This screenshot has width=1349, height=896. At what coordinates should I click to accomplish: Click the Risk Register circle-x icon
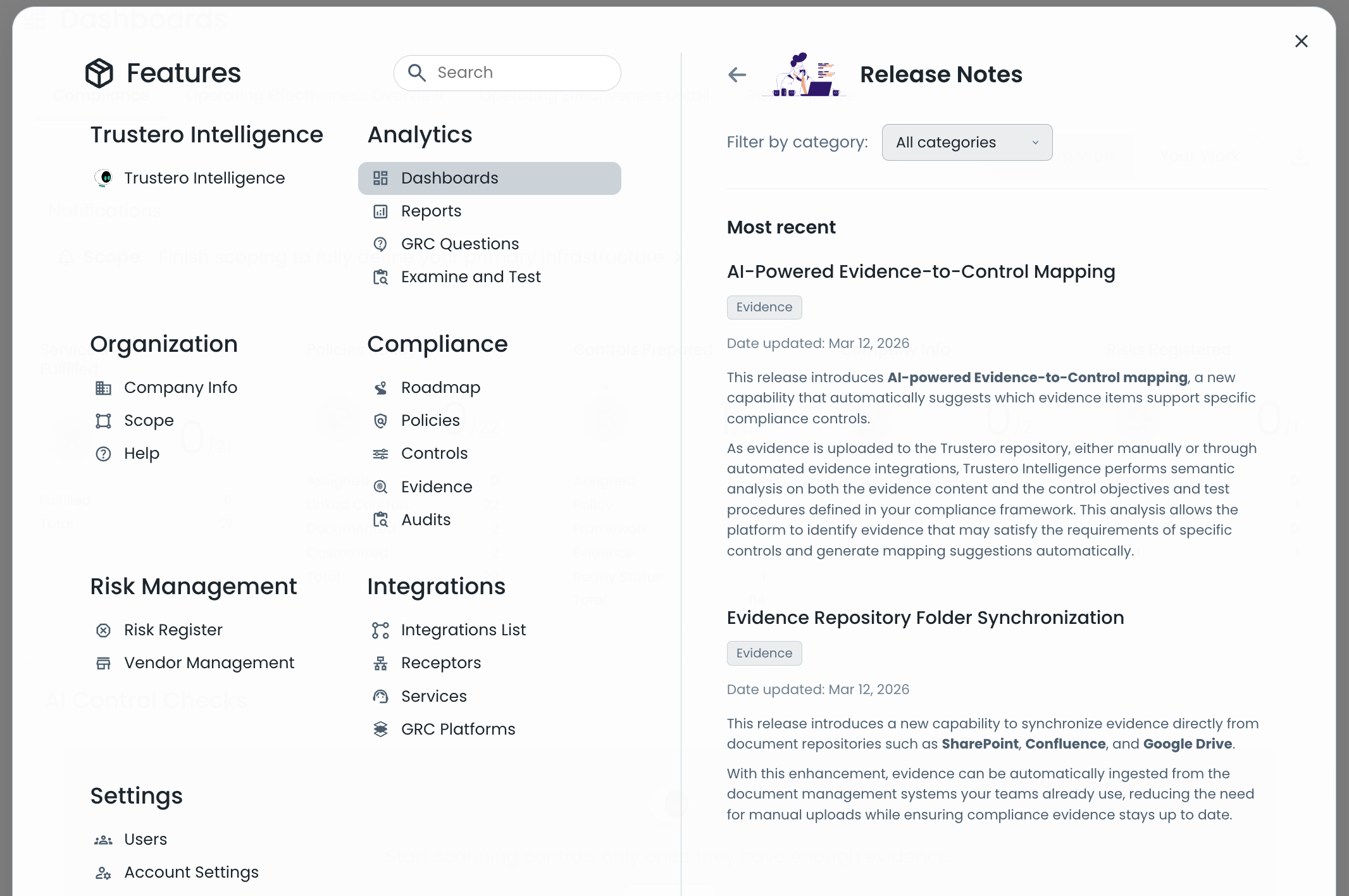click(103, 630)
